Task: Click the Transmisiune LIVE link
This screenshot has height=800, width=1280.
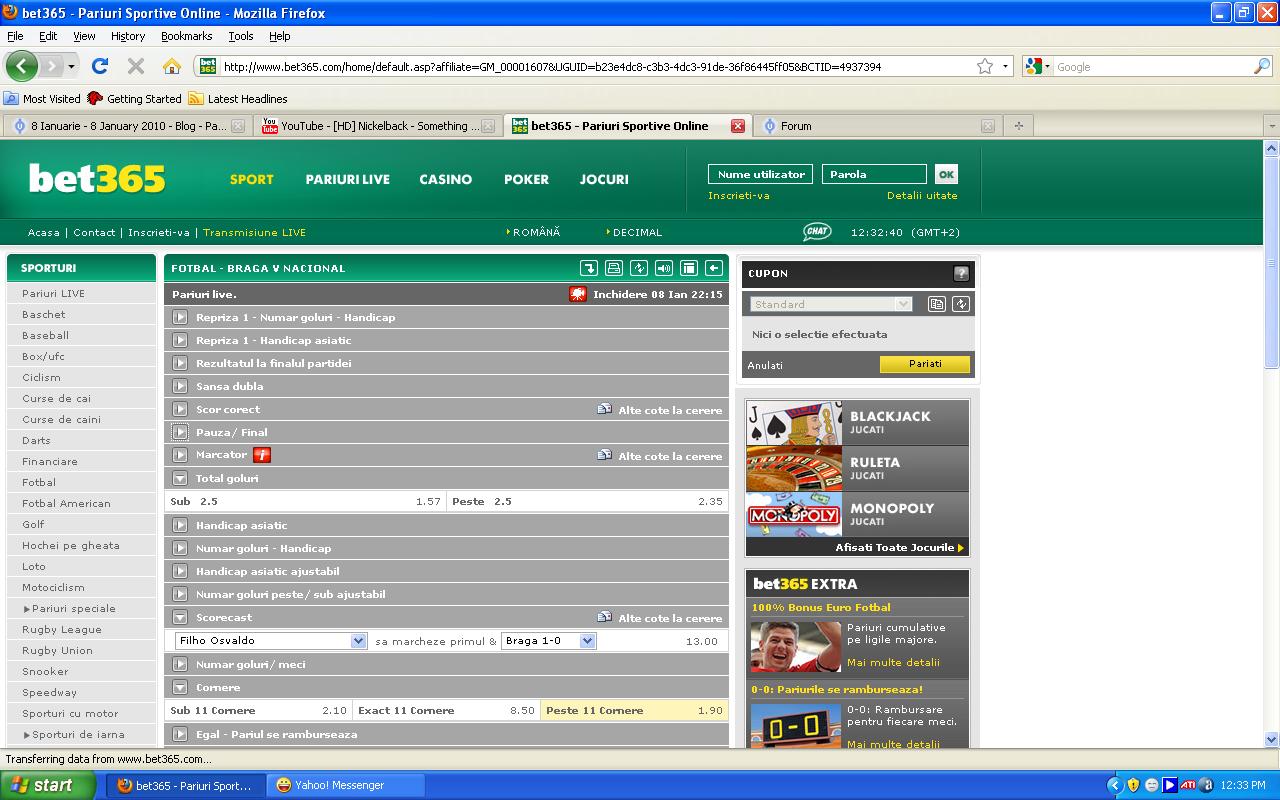Action: [x=255, y=232]
